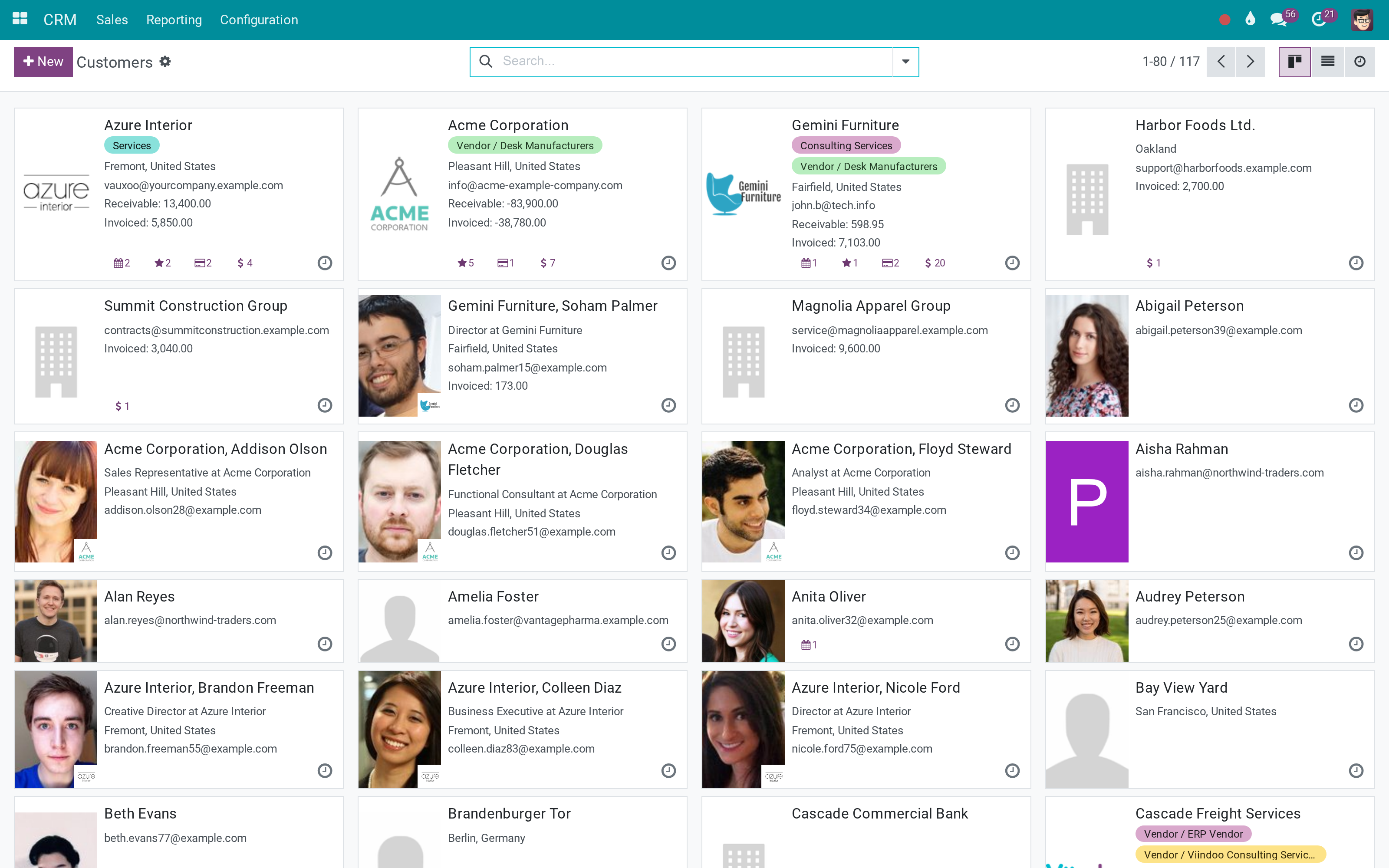Open the droplet debug icon
1389x868 pixels.
(x=1250, y=20)
